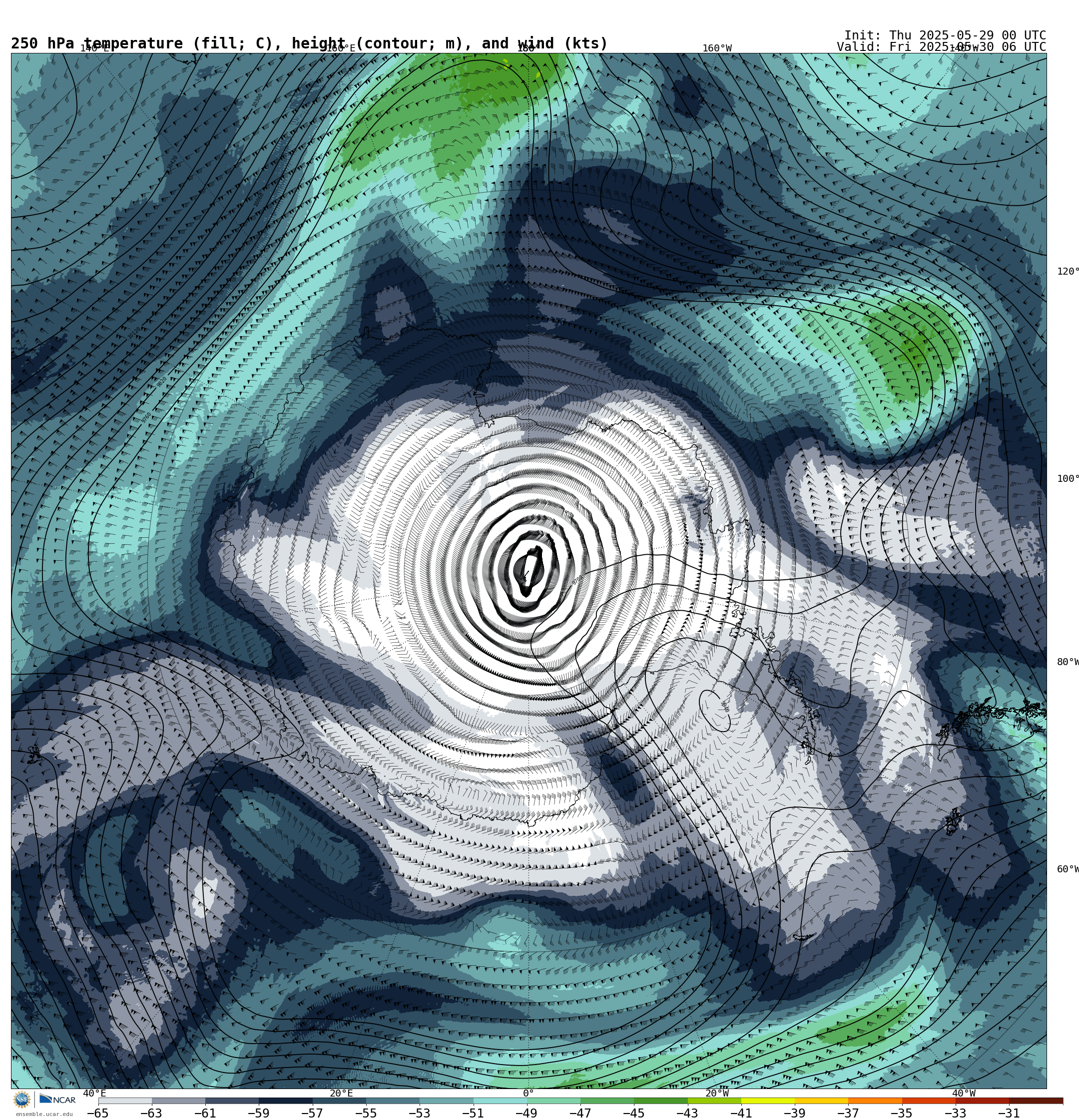Select the brown swatch right of -31

[1036, 1101]
